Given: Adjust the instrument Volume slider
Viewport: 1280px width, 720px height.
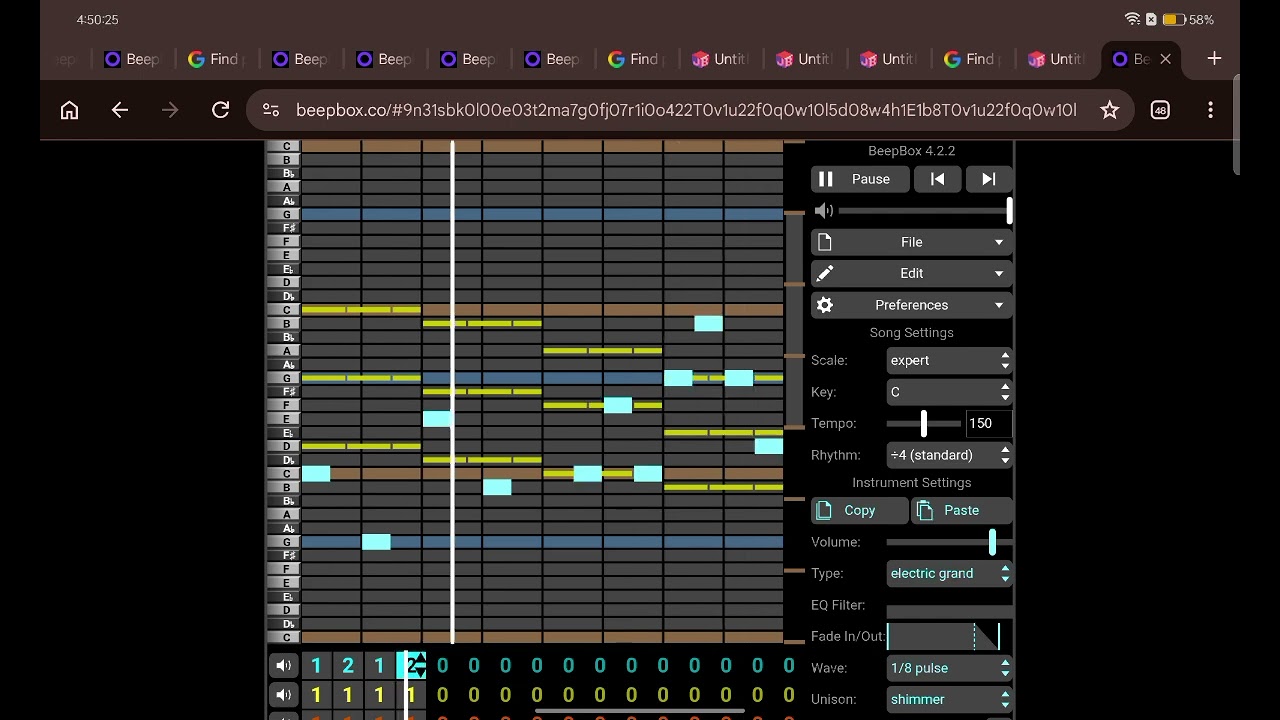Looking at the screenshot, I should [950, 542].
